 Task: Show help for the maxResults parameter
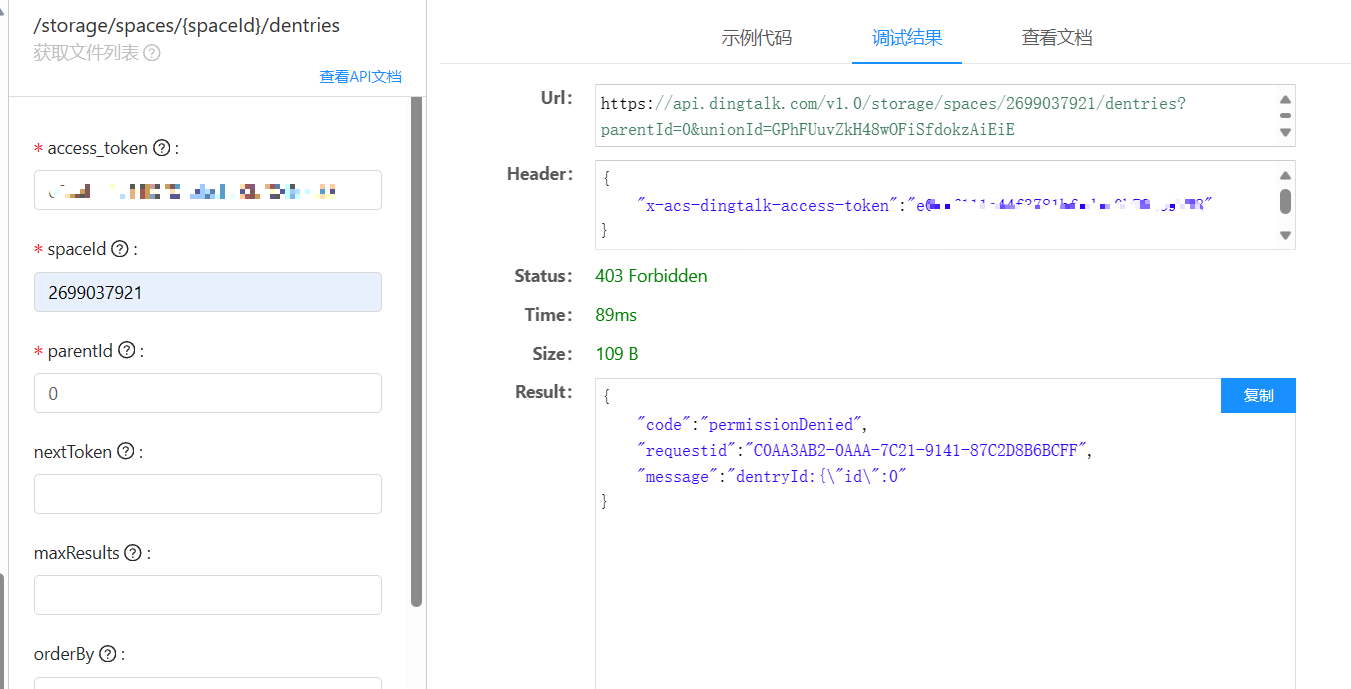point(133,553)
